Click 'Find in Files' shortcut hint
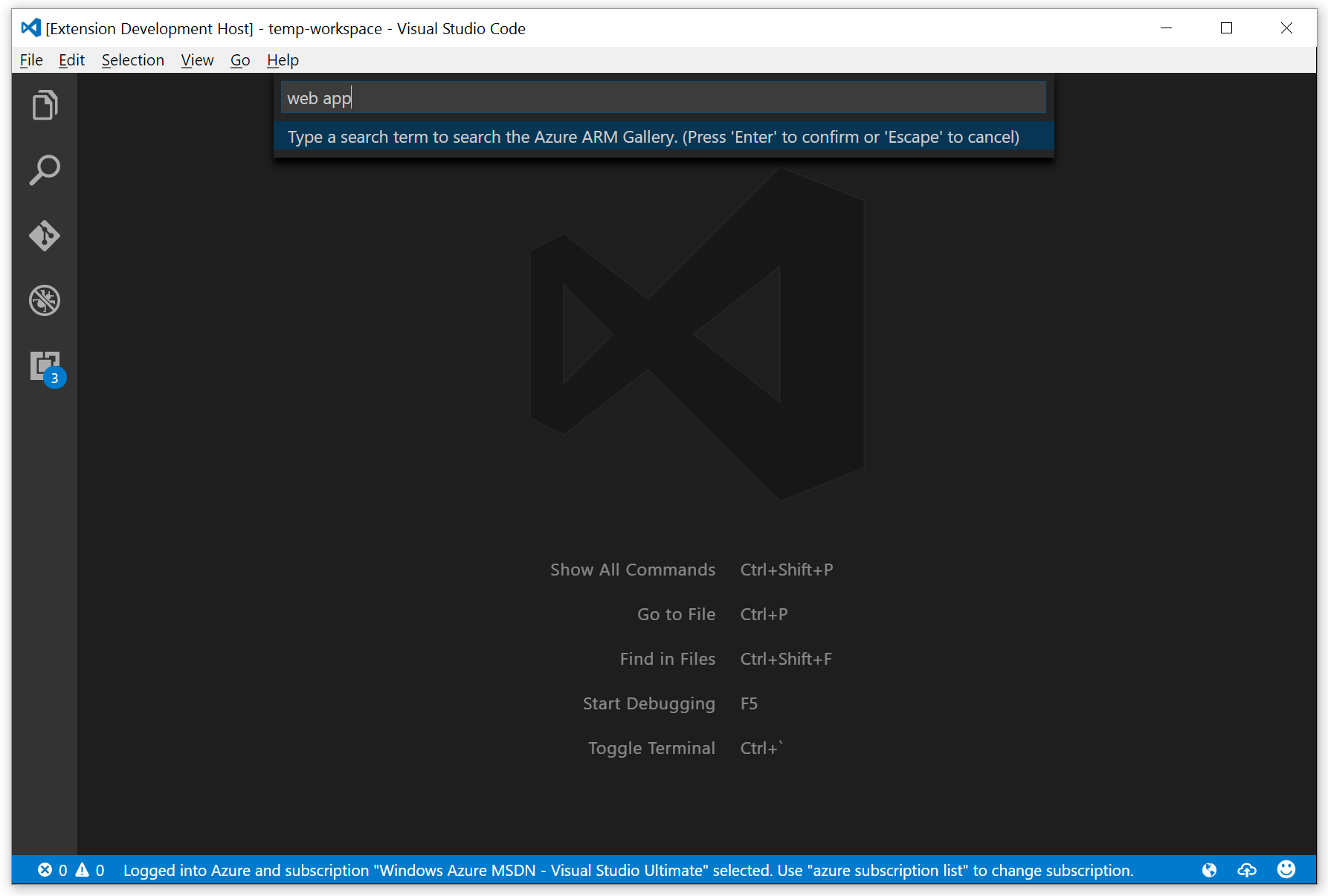This screenshot has height=896, width=1328. [668, 659]
